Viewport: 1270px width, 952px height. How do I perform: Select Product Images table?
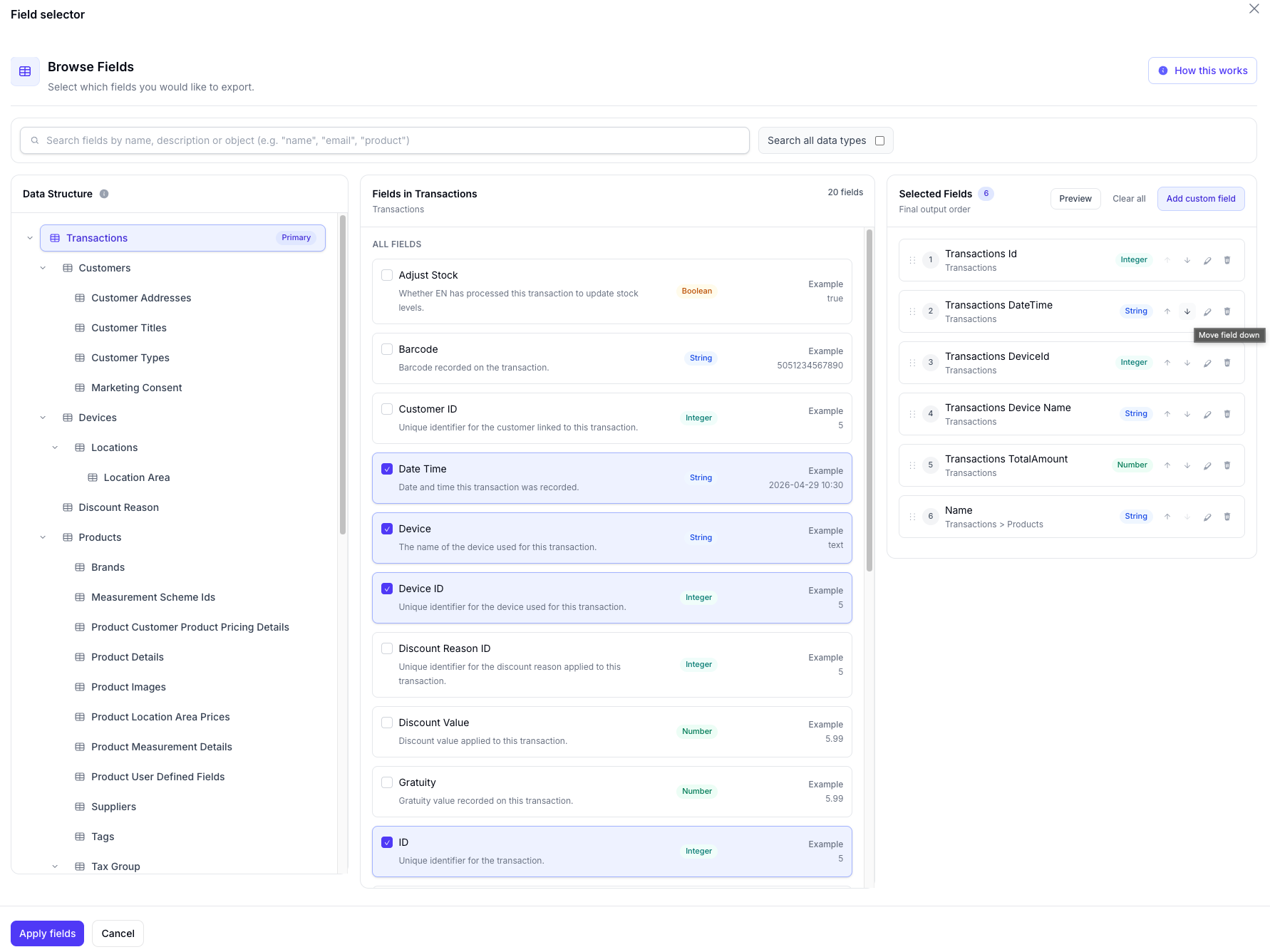pyautogui.click(x=128, y=687)
